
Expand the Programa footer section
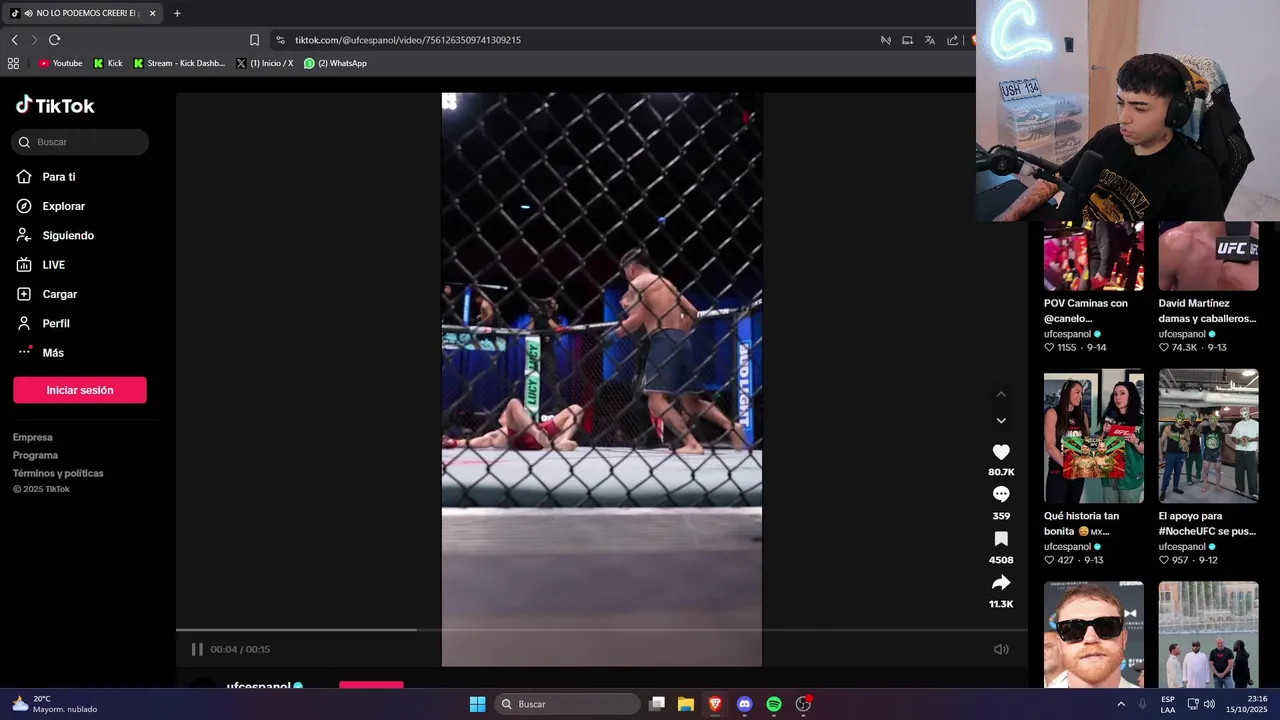[35, 455]
